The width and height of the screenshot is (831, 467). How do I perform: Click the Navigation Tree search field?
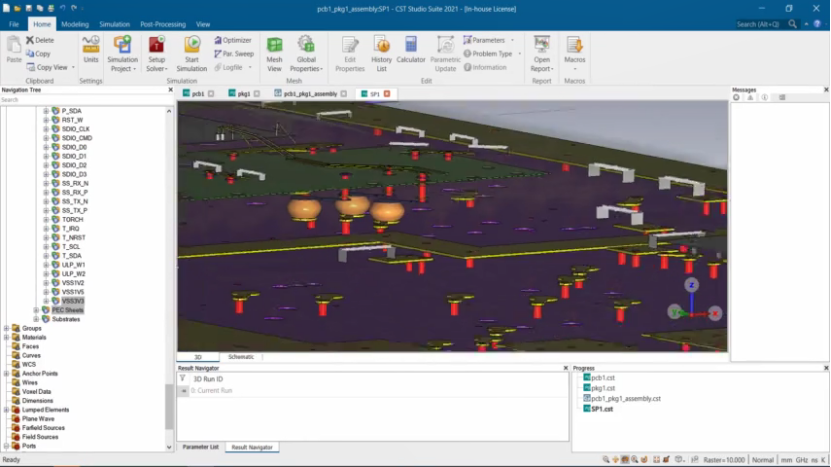(x=85, y=100)
